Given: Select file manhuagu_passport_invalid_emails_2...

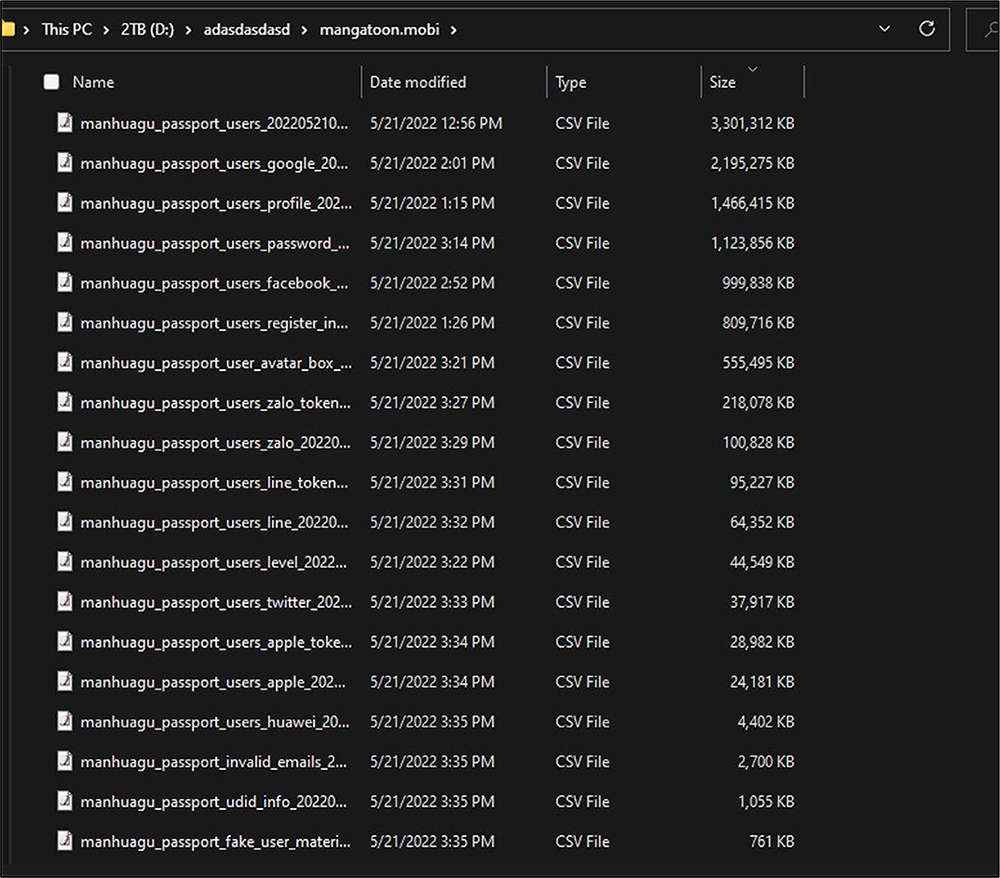Looking at the screenshot, I should 214,762.
